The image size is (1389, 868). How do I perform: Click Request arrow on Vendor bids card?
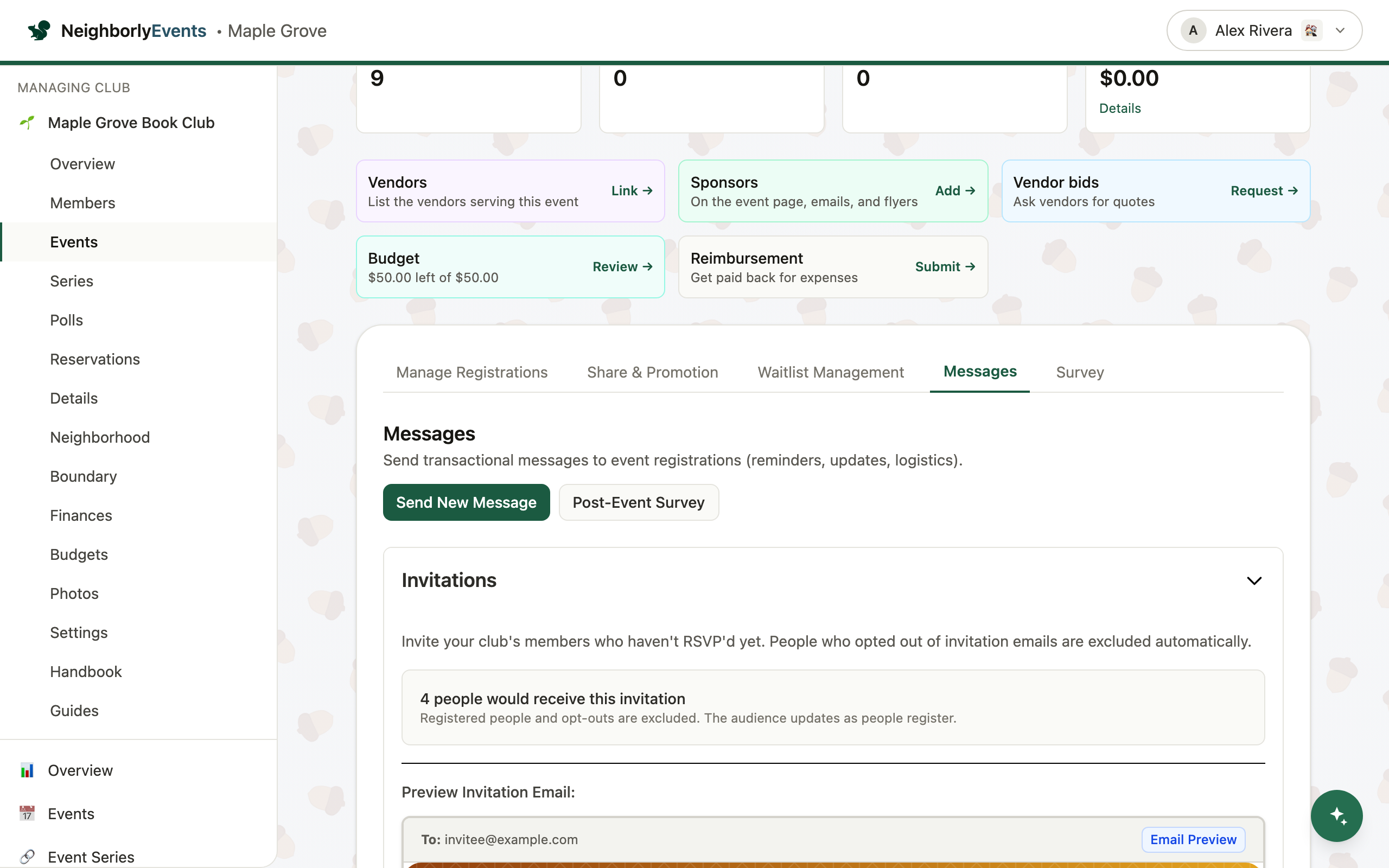pyautogui.click(x=1264, y=190)
